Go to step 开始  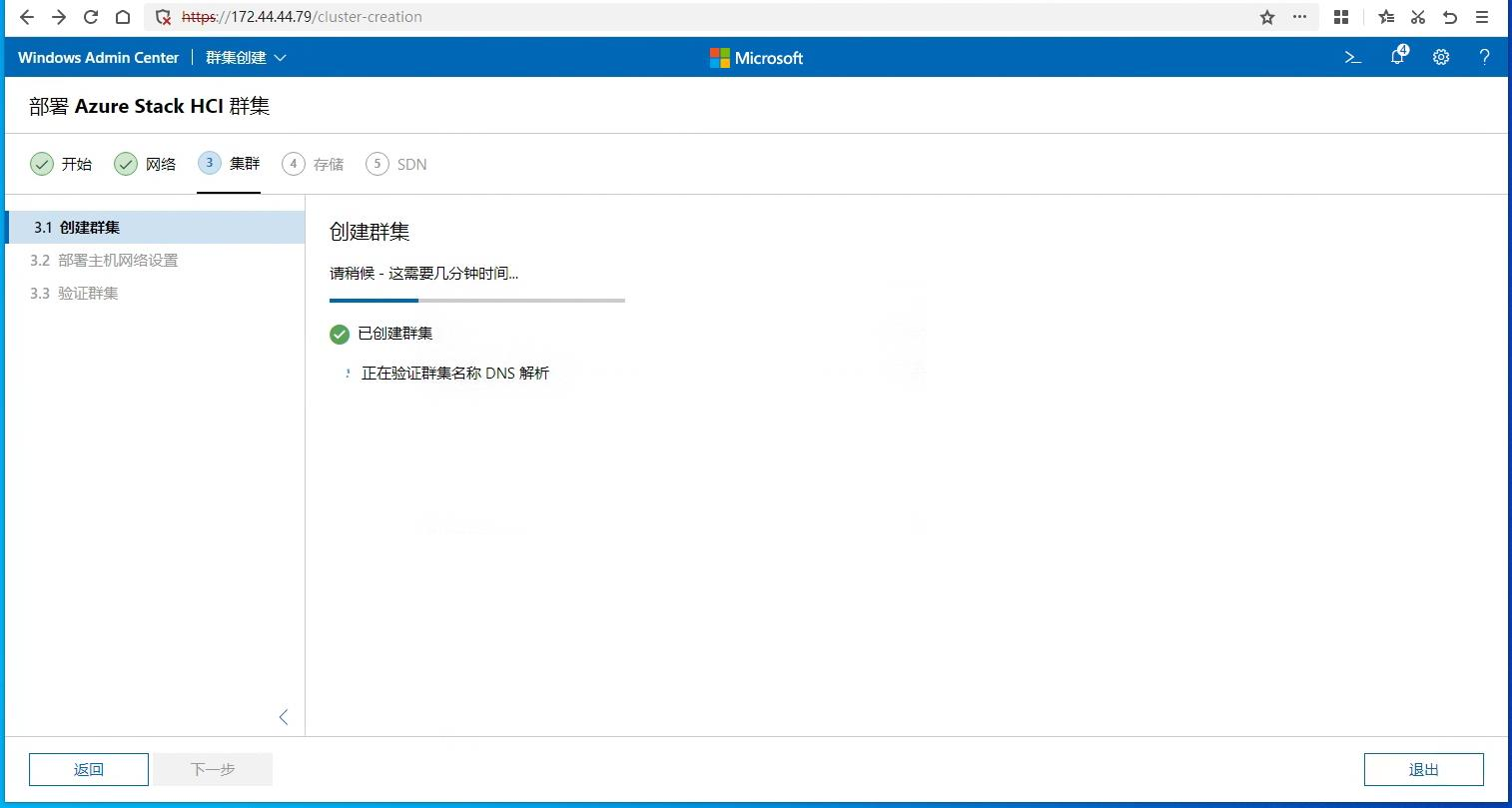click(61, 164)
